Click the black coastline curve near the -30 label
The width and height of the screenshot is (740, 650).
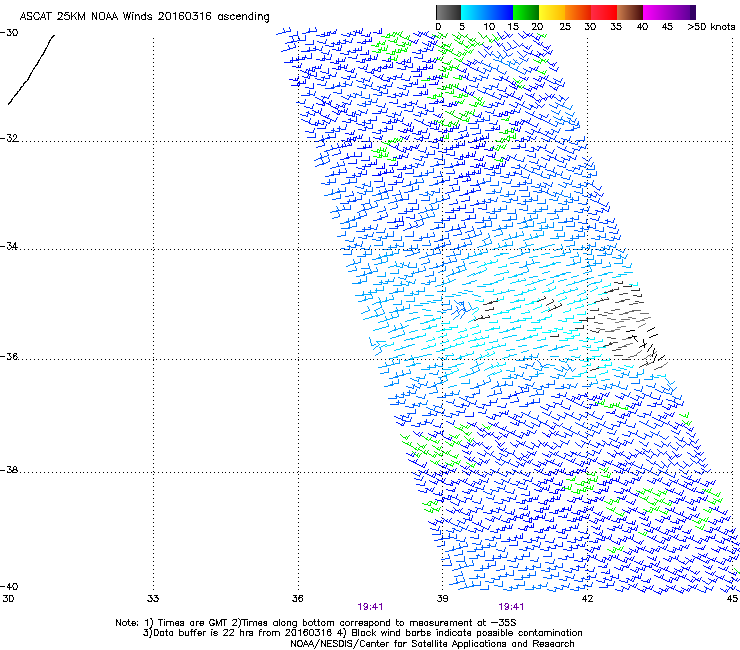(32, 69)
